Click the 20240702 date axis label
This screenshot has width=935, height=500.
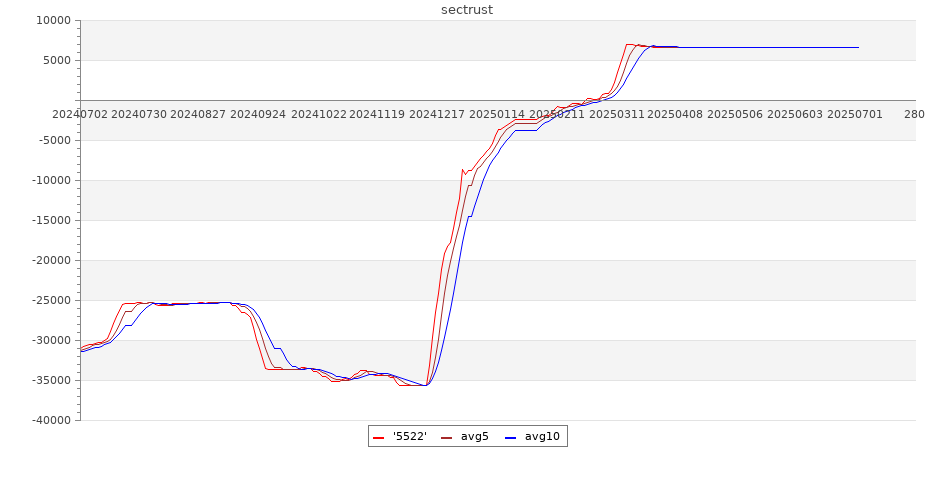(80, 114)
